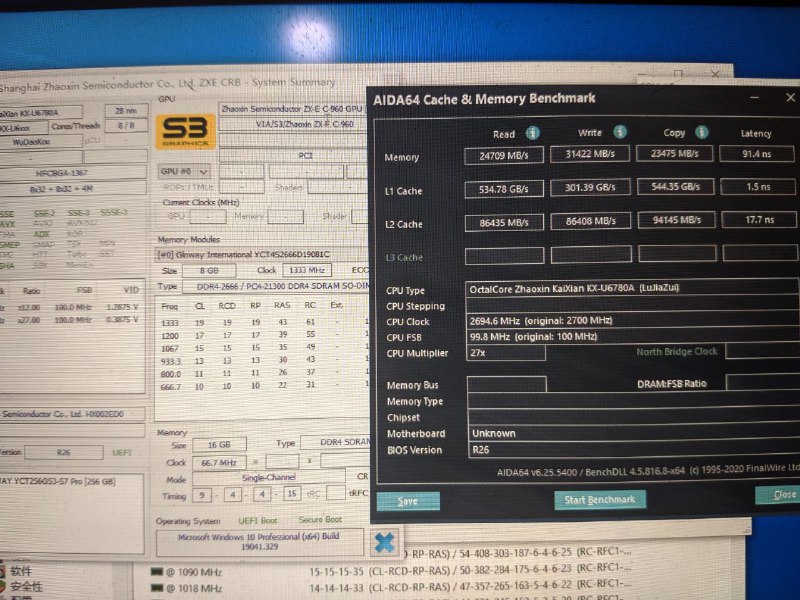This screenshot has width=800, height=600.
Task: Click BIOS Version field R26 in AIDA64
Action: [x=634, y=449]
